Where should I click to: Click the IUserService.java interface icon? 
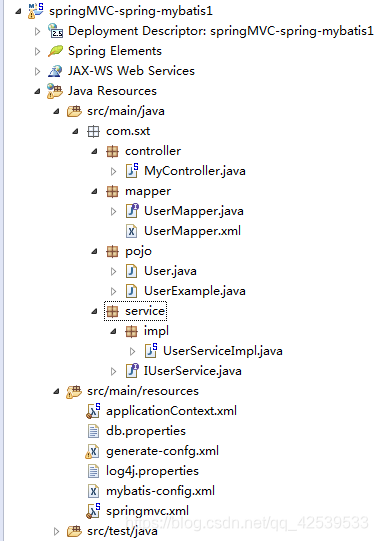point(132,371)
